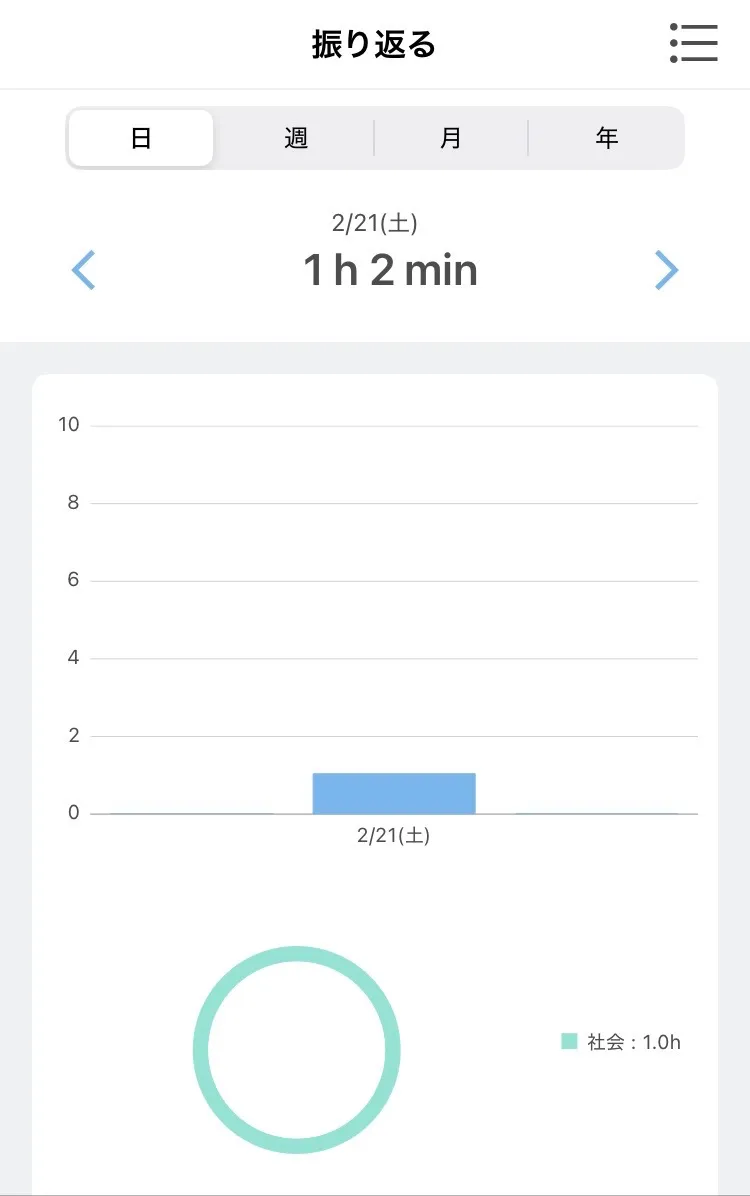Go to next day with right arrow
The width and height of the screenshot is (750, 1196).
[666, 270]
